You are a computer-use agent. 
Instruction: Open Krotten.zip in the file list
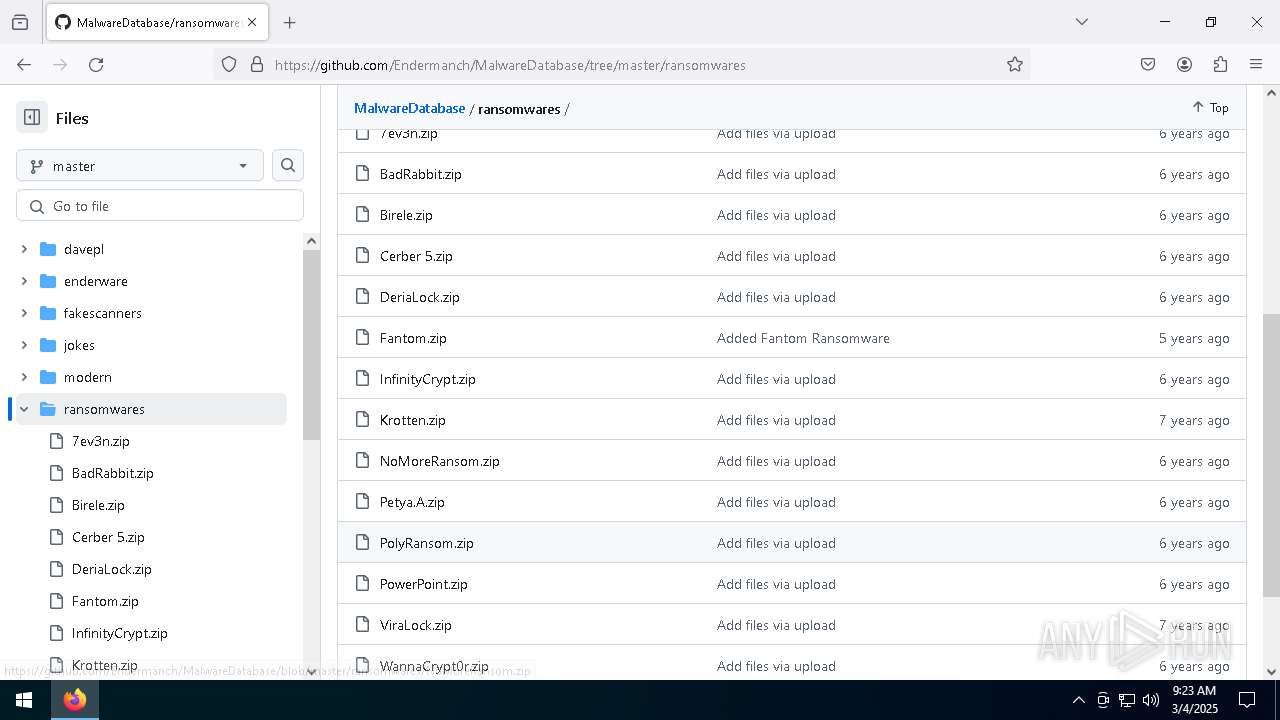tap(412, 420)
